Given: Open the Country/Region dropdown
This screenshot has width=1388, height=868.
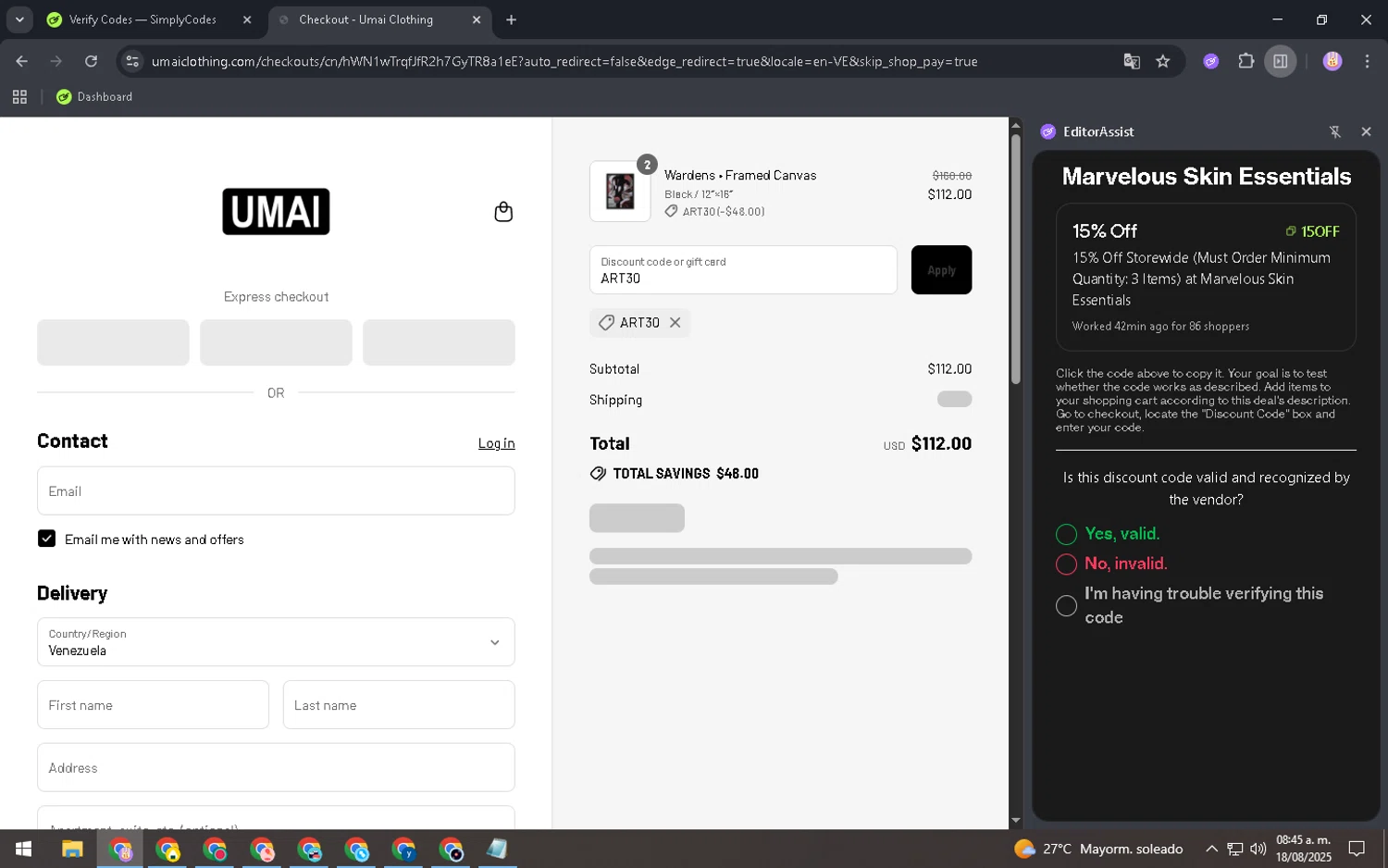Looking at the screenshot, I should (x=276, y=641).
